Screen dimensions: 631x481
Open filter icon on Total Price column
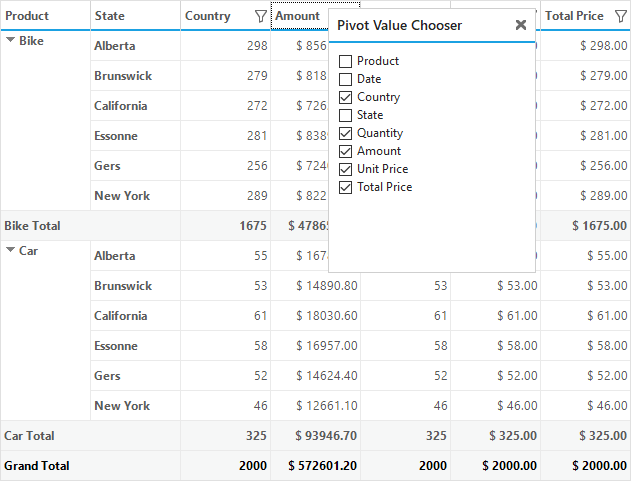[x=621, y=16]
